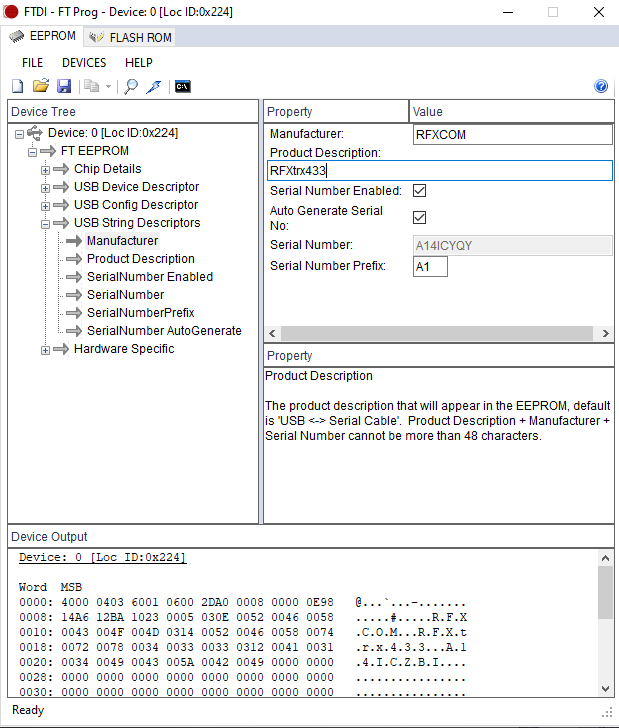Click the Product Description field RFXtrx433

point(440,170)
